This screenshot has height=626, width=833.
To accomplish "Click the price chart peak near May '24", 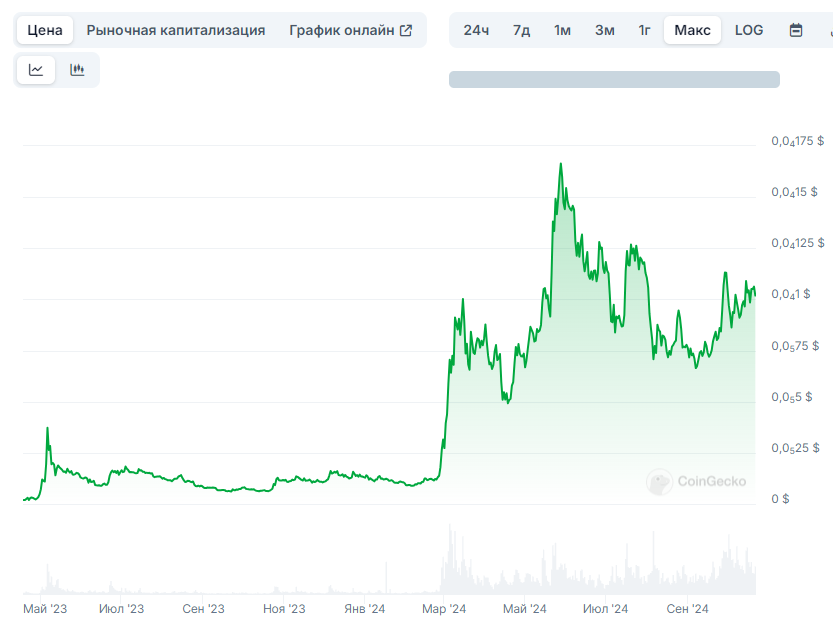I will pyautogui.click(x=561, y=165).
